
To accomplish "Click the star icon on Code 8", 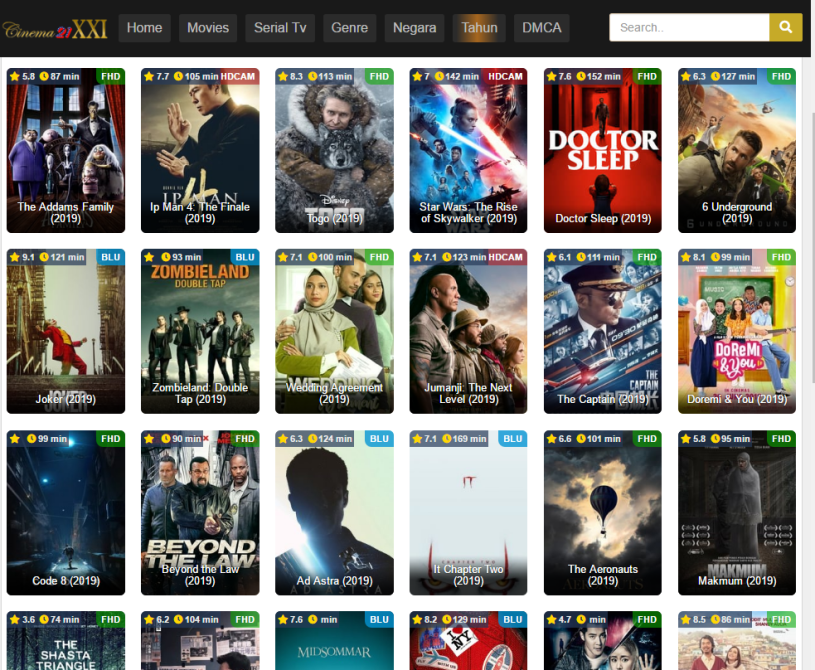I will coord(15,439).
